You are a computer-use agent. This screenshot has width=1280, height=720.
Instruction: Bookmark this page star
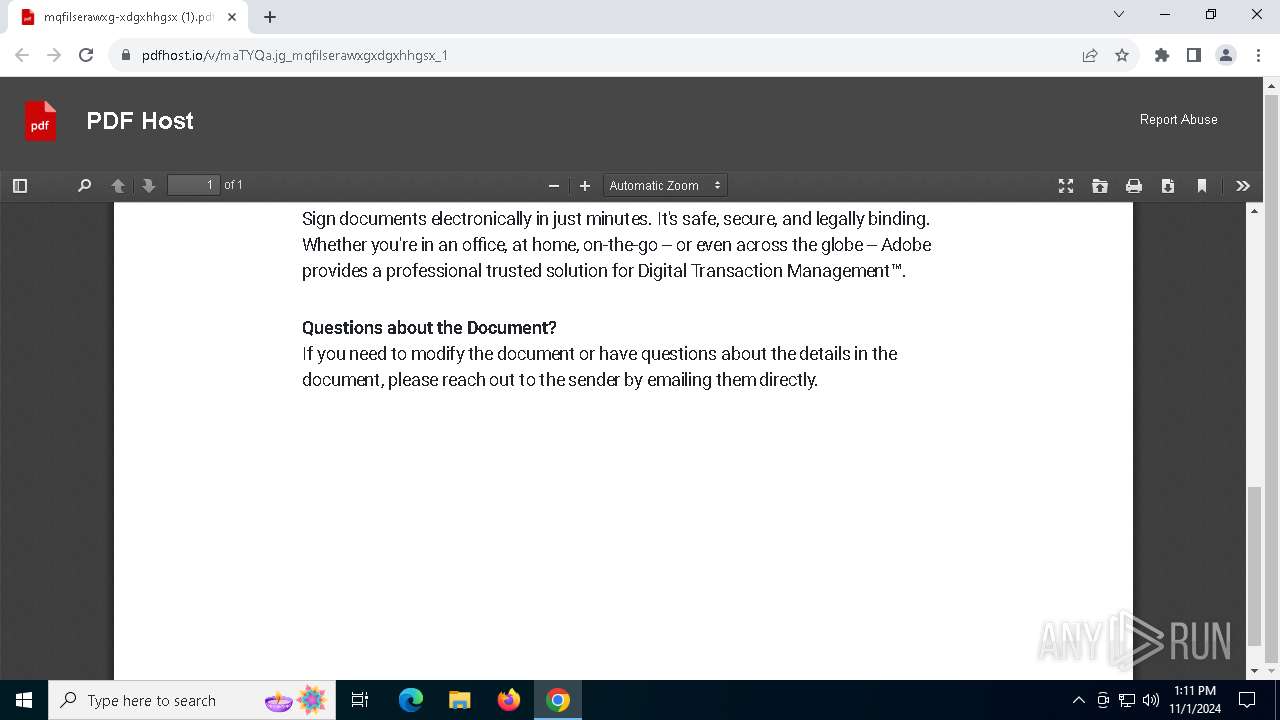(1122, 55)
